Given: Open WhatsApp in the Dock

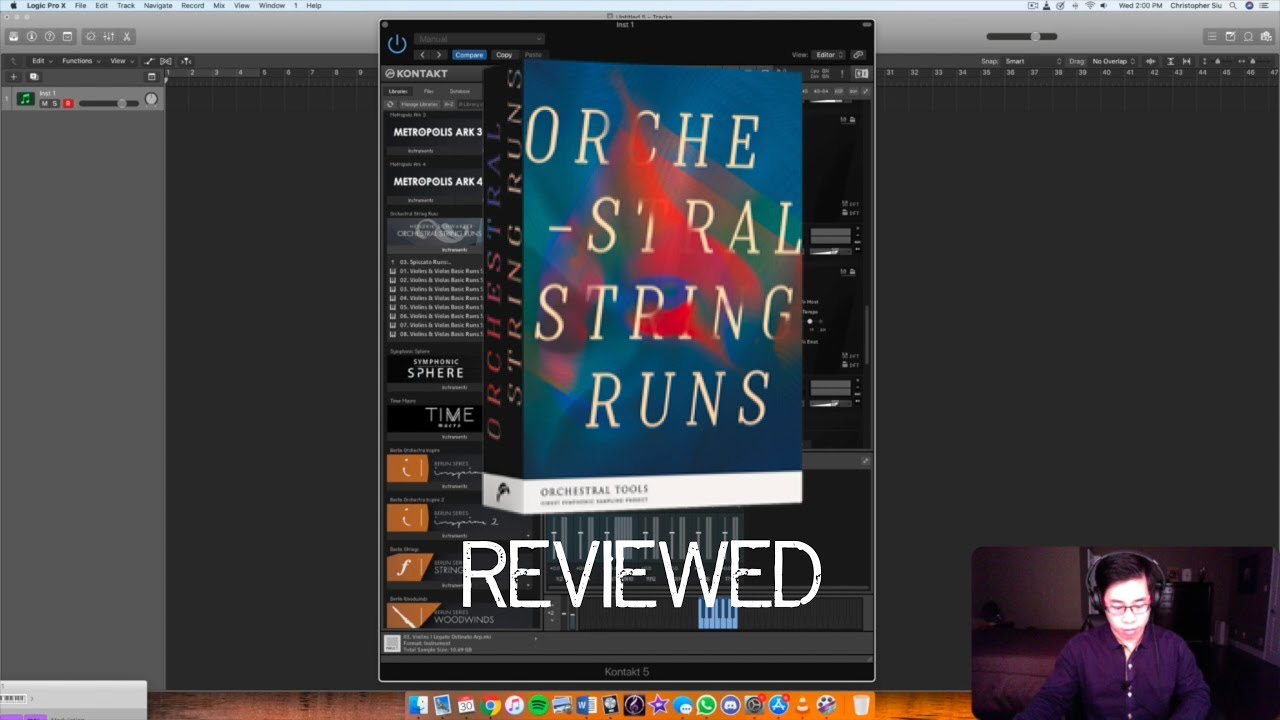Looking at the screenshot, I should pos(706,705).
